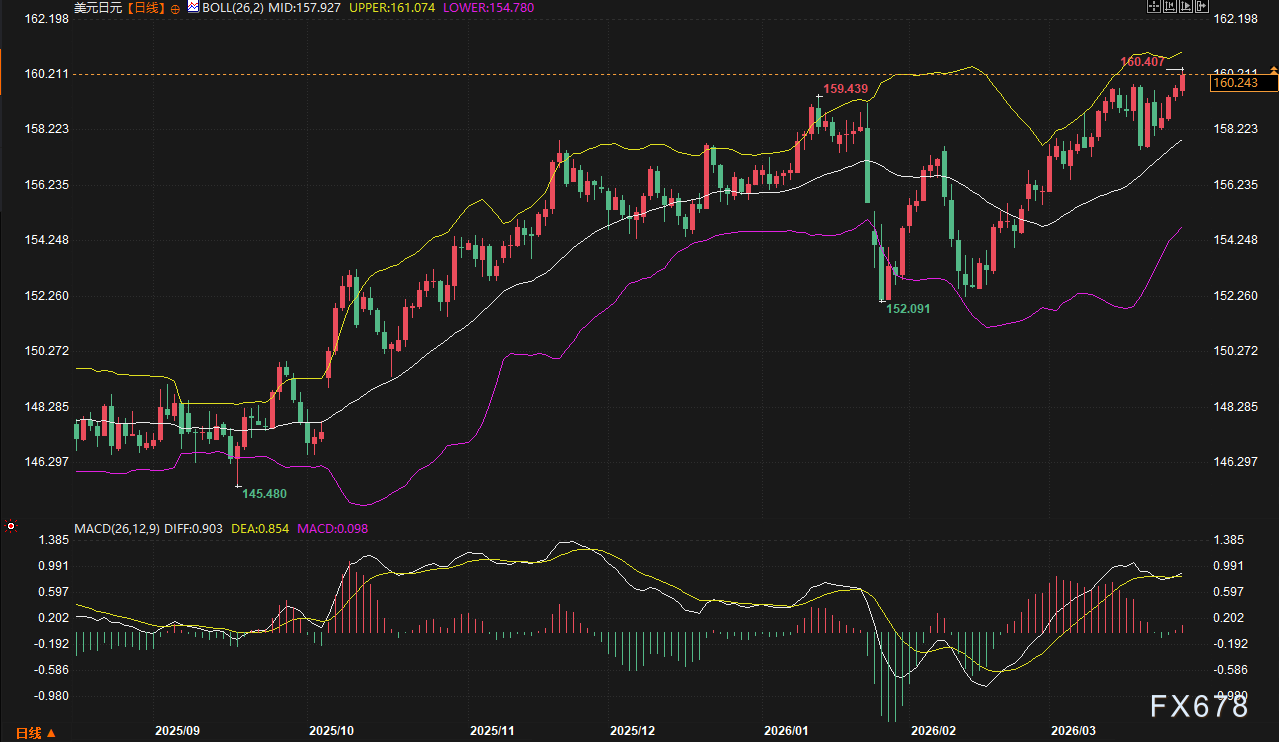Click the exit arrow icon at top right

click(x=1199, y=7)
